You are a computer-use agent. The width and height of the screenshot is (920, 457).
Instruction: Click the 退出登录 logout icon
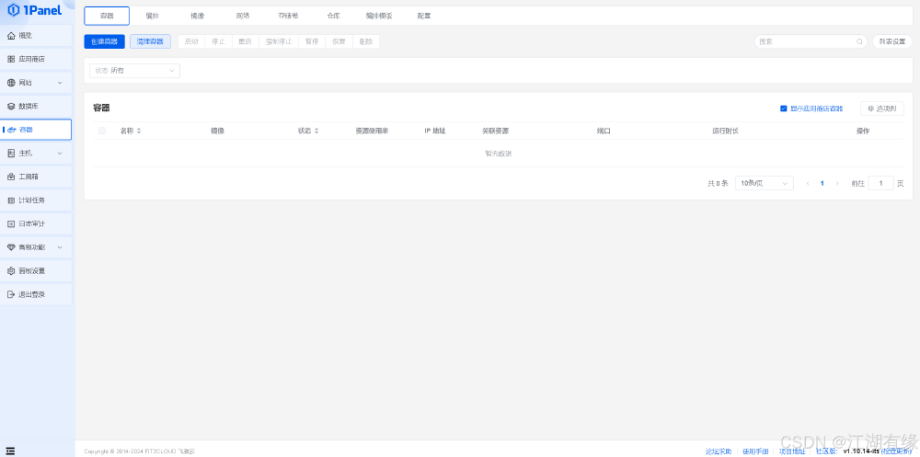pyautogui.click(x=11, y=294)
